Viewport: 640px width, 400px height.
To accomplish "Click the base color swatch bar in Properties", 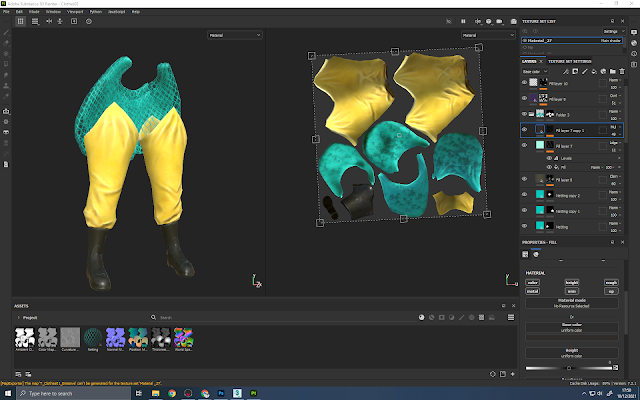I will (x=571, y=338).
